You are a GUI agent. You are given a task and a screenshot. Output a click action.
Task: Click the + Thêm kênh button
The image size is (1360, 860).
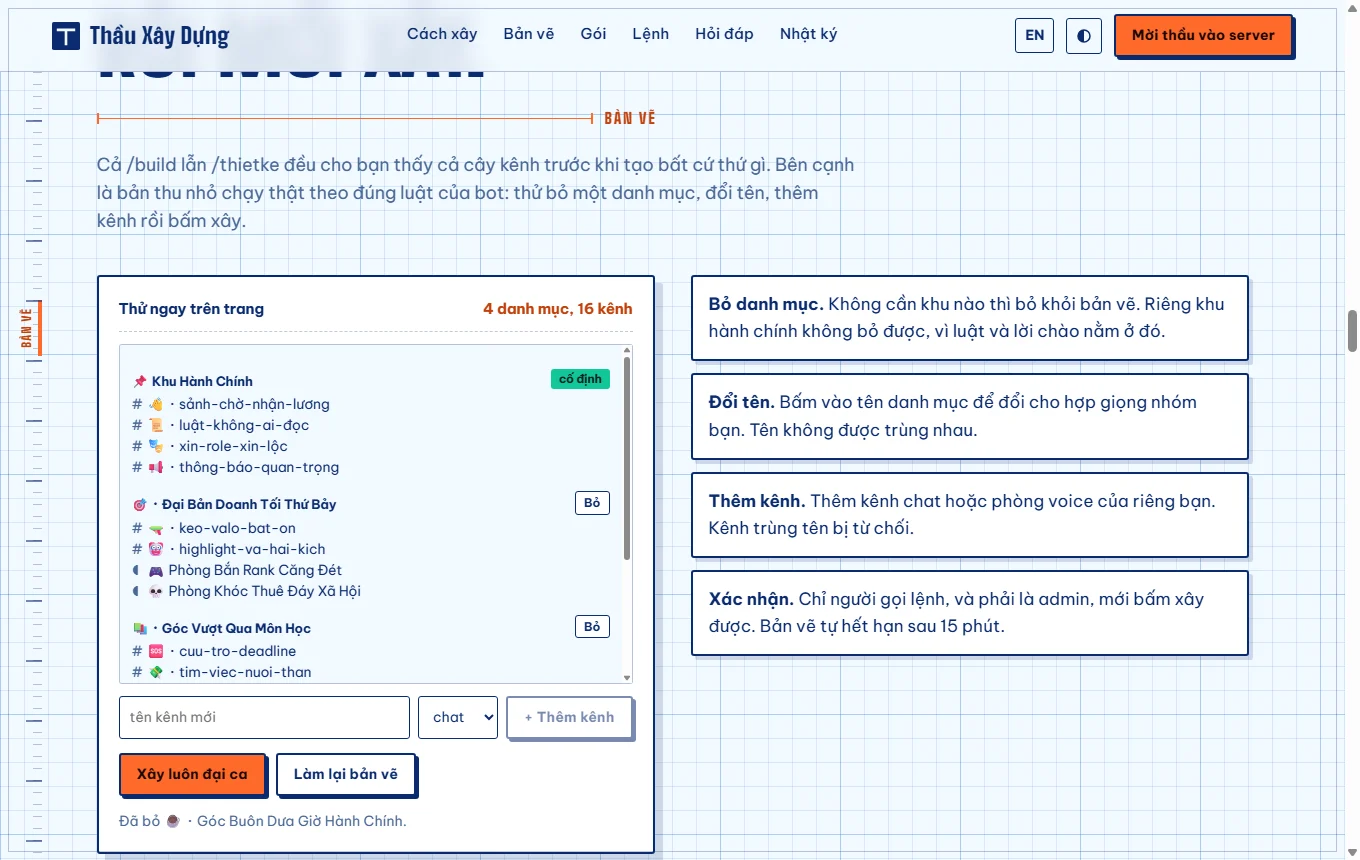pos(570,717)
